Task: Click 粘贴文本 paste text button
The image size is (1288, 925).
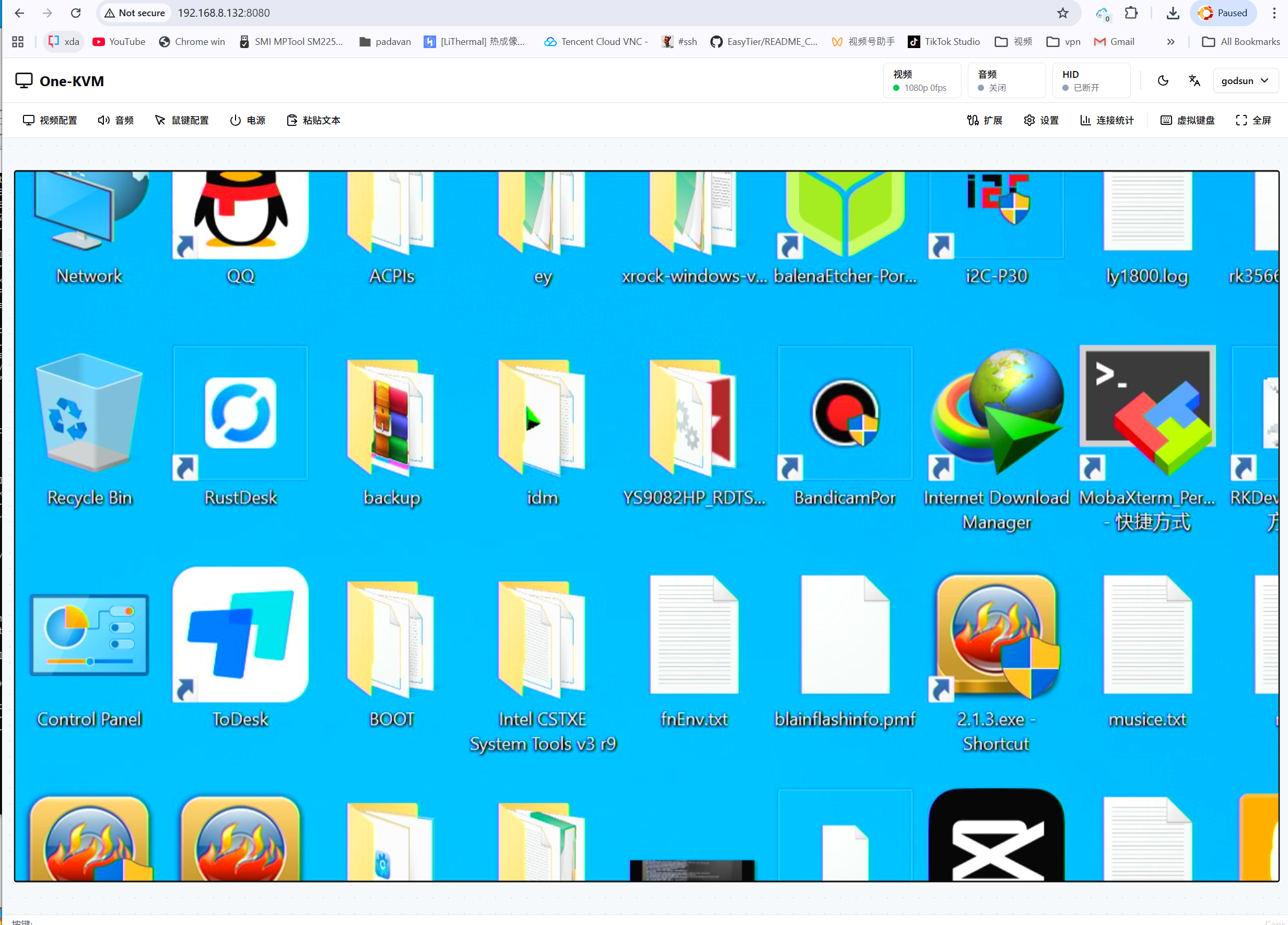Action: (x=313, y=120)
